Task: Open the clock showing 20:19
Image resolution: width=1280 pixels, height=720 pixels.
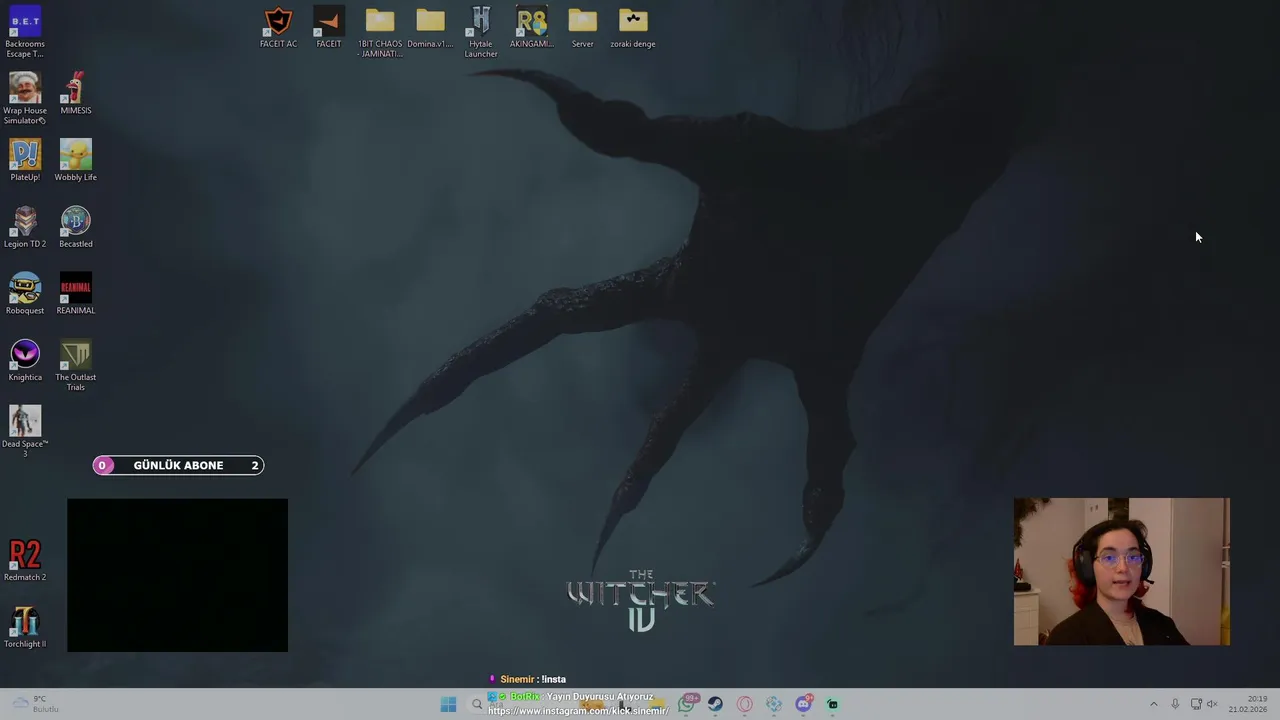Action: pyautogui.click(x=1248, y=704)
